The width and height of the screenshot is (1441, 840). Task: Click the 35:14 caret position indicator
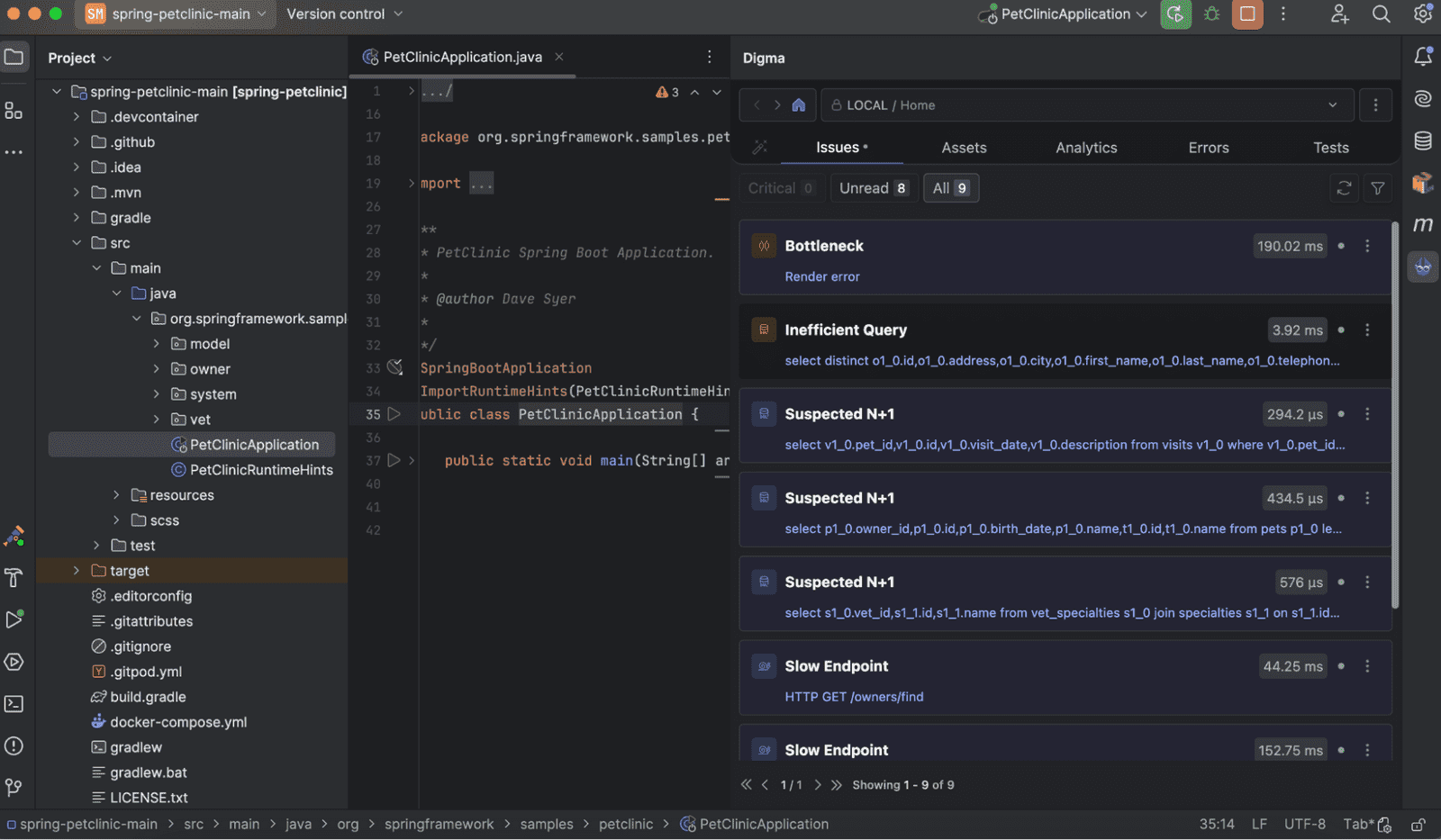pos(1217,824)
